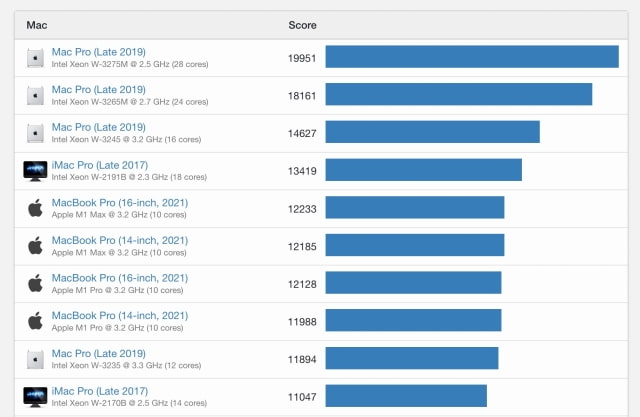The height and width of the screenshot is (417, 640).
Task: Open the iMac Pro (Late 2017) link scoring 13419
Action: [99, 165]
